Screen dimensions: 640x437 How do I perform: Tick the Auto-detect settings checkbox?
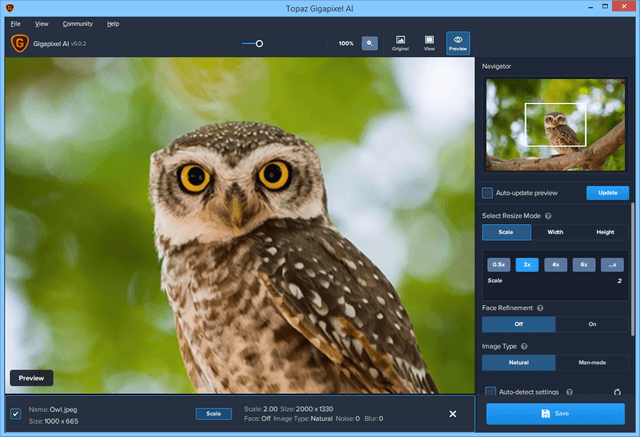(x=490, y=392)
